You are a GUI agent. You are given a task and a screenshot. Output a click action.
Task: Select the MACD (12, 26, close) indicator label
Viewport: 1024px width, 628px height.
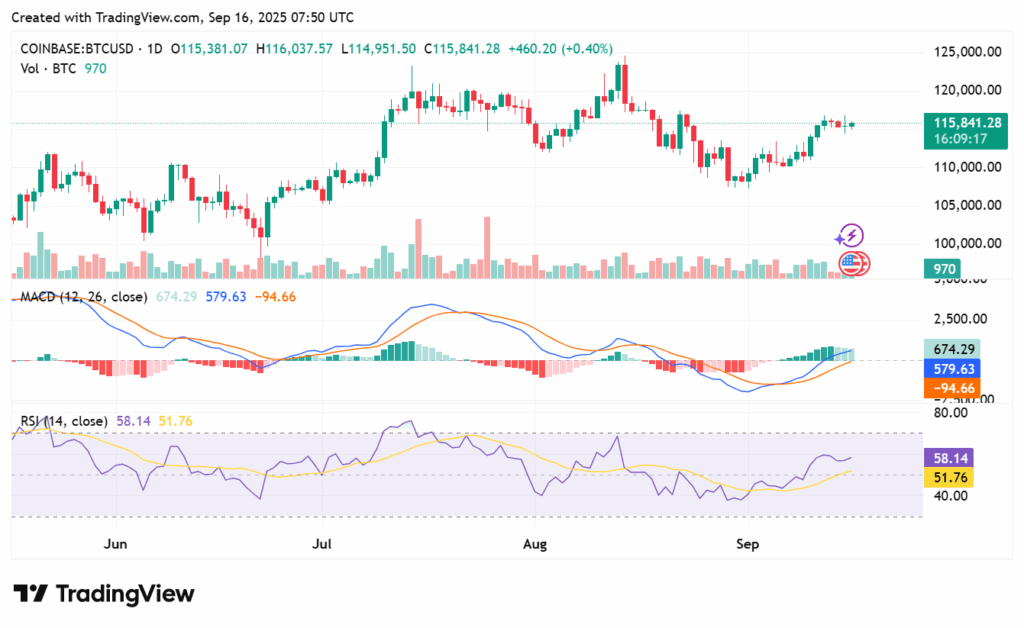click(x=81, y=296)
